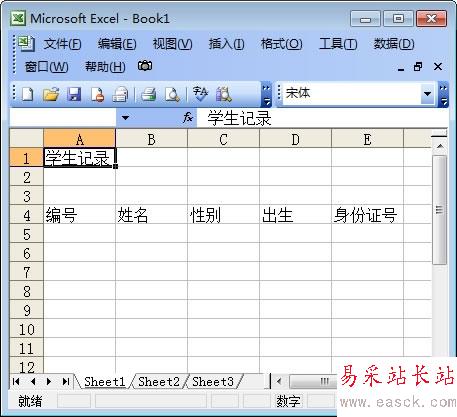Click the horizontal scrollbar thumb
Image resolution: width=457 pixels, height=417 pixels.
pos(313,381)
